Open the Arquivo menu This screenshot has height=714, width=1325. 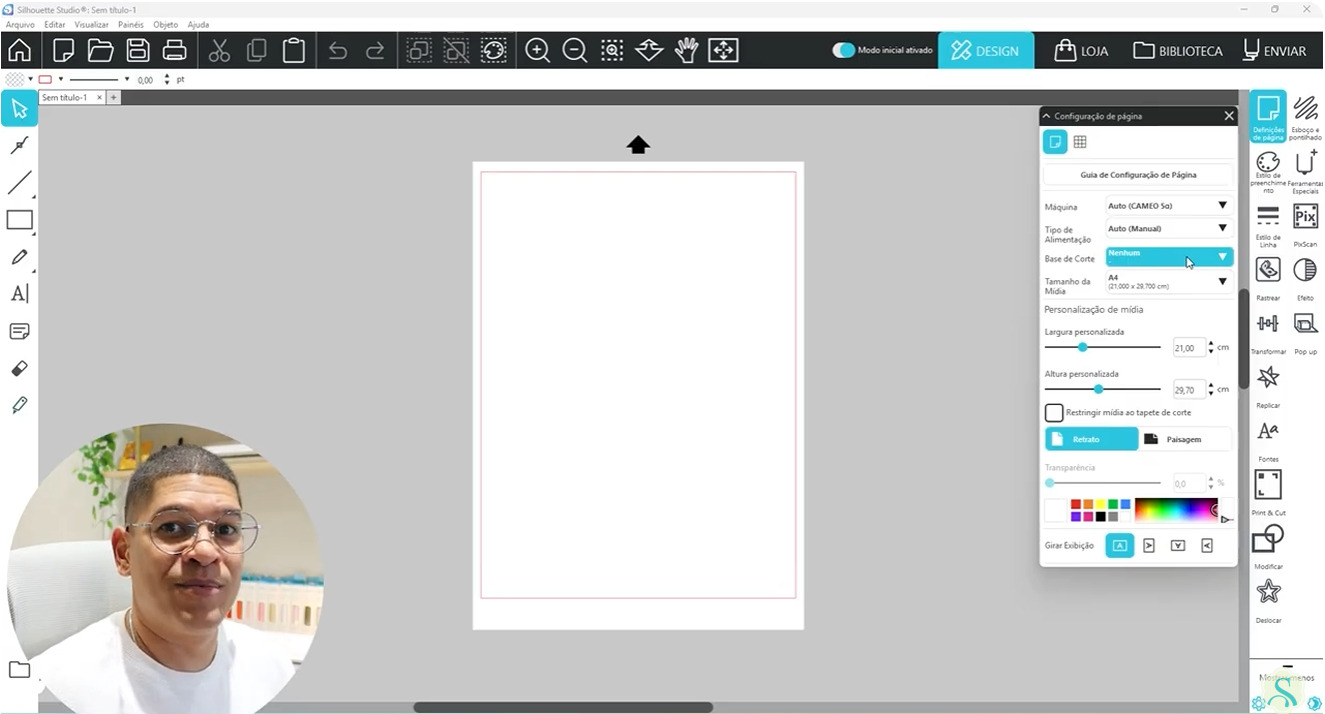pos(20,24)
